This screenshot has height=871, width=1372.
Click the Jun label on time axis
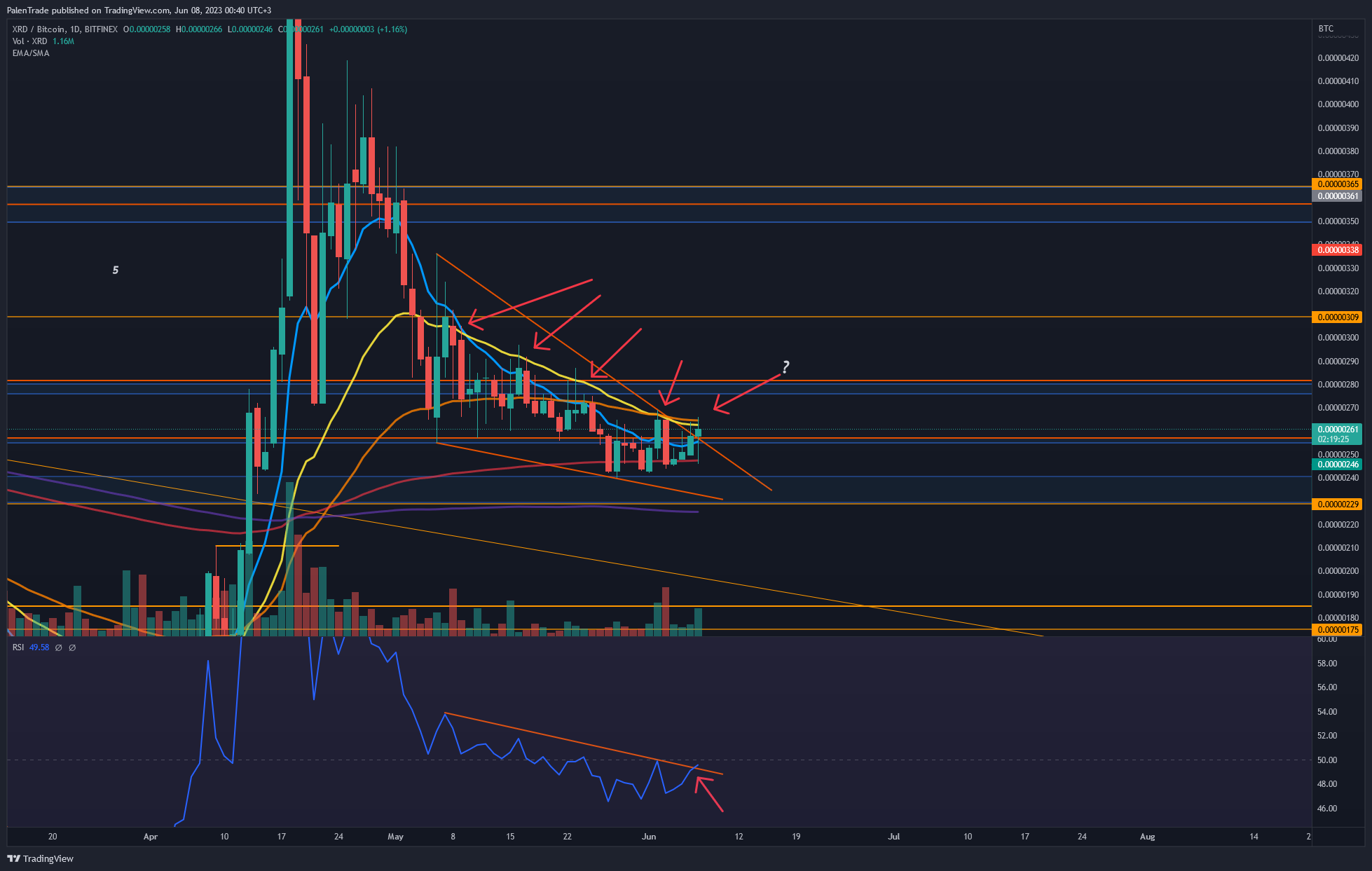point(649,837)
